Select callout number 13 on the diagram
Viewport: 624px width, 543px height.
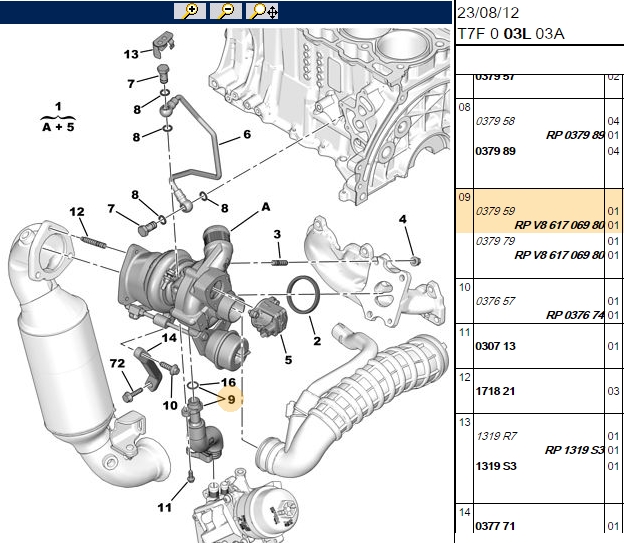tap(131, 54)
